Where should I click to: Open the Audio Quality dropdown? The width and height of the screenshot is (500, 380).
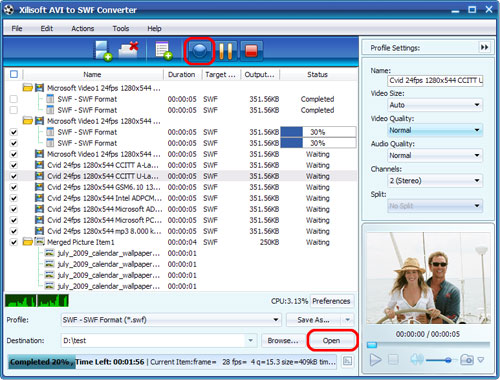pyautogui.click(x=435, y=155)
